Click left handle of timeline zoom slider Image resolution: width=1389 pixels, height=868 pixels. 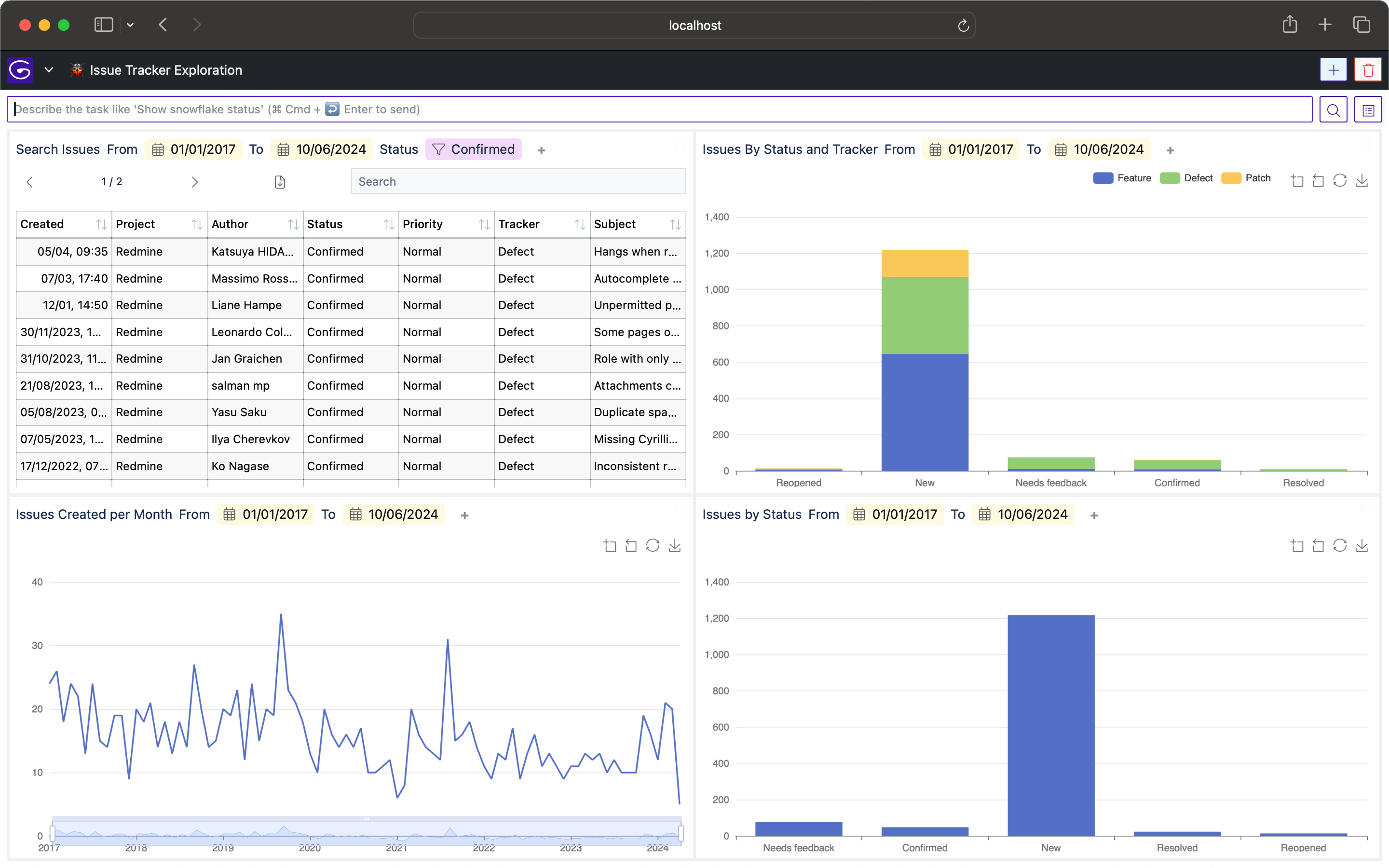[52, 833]
